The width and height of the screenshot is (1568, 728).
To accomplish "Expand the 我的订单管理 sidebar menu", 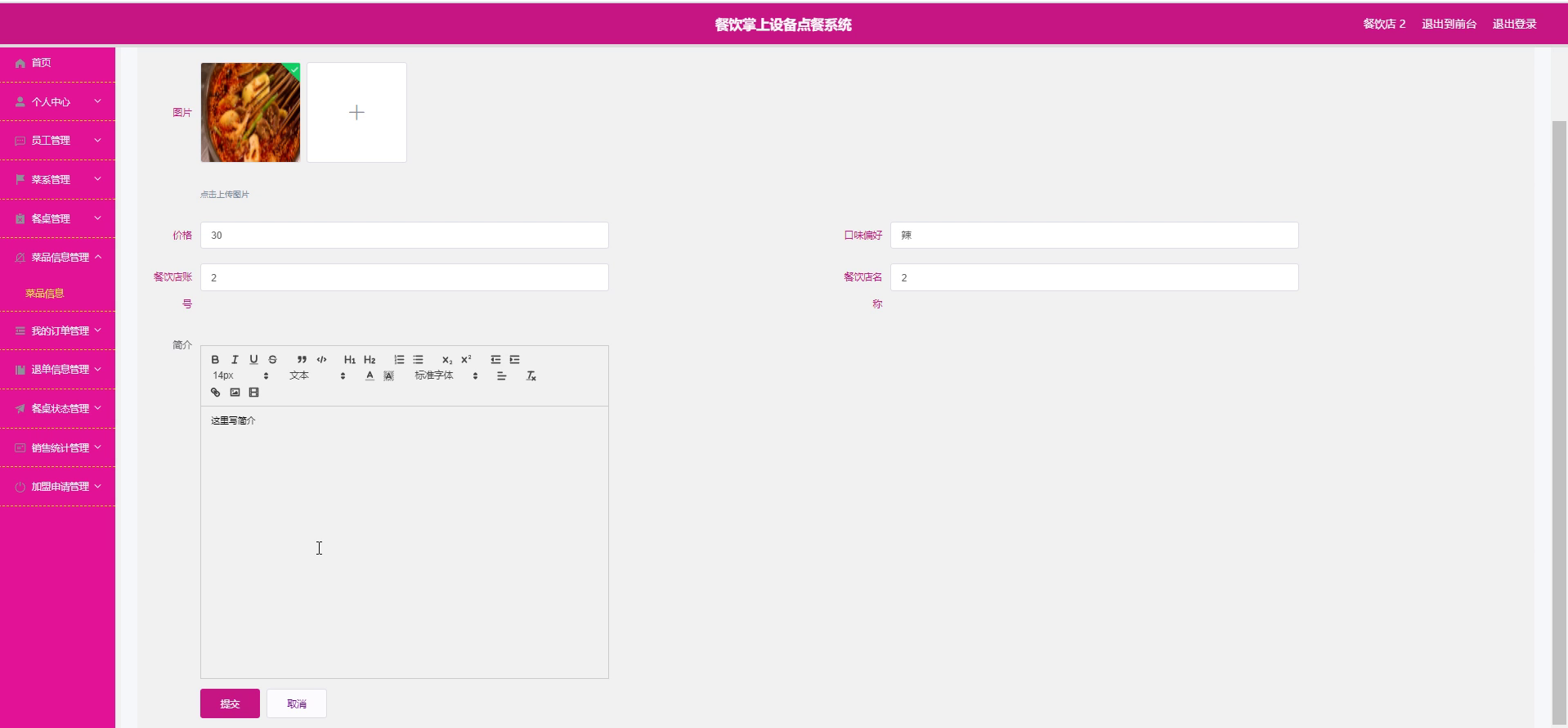I will [x=57, y=331].
